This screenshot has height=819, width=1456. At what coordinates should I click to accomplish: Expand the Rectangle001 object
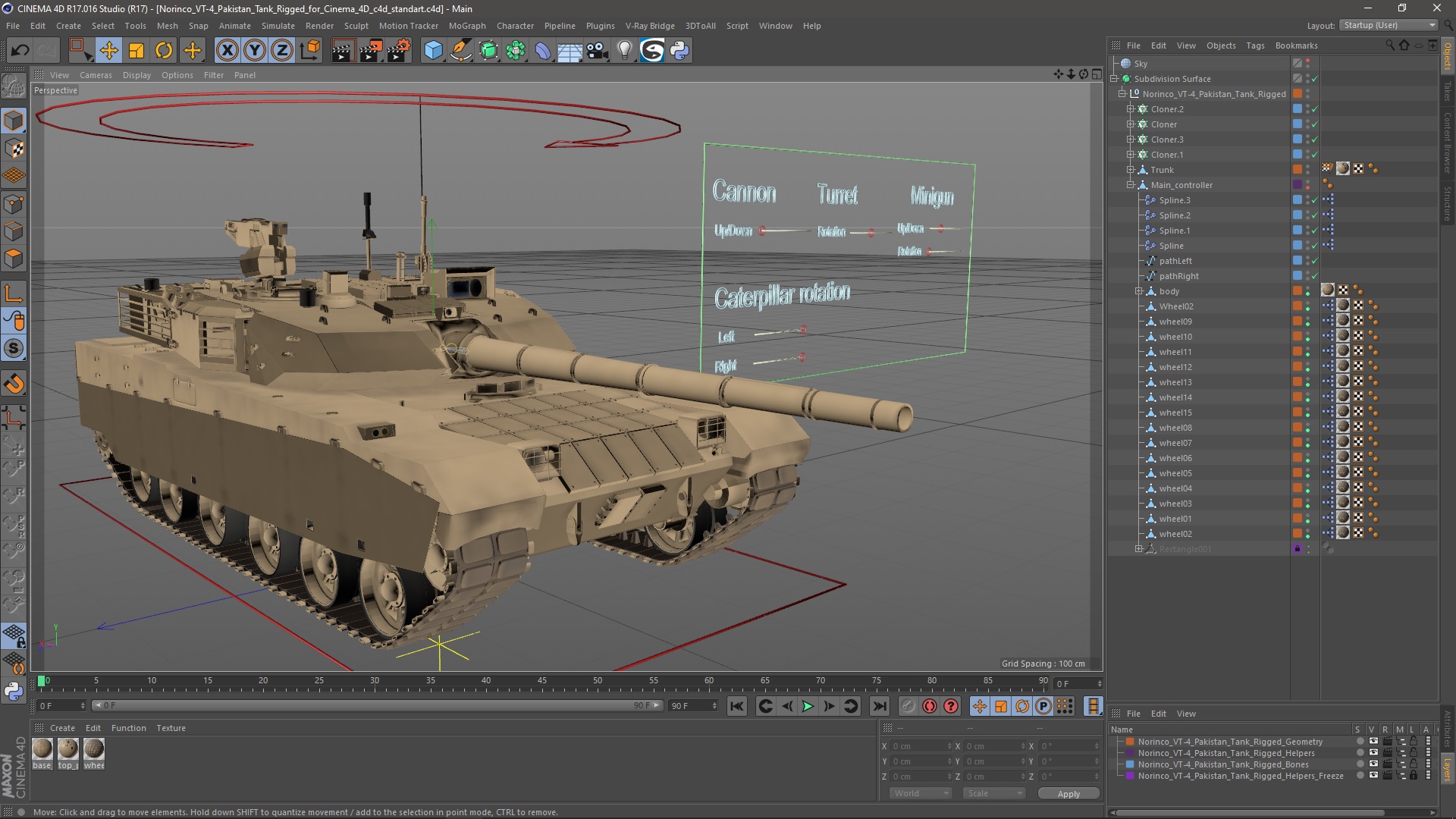(1138, 549)
